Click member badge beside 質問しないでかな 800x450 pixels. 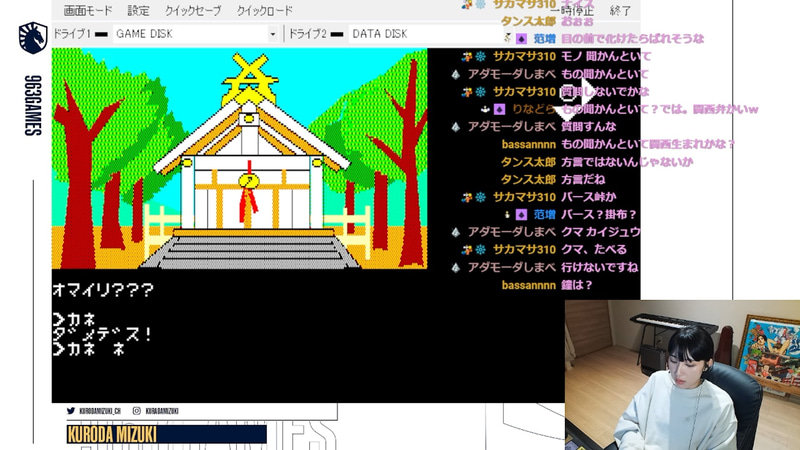click(466, 92)
